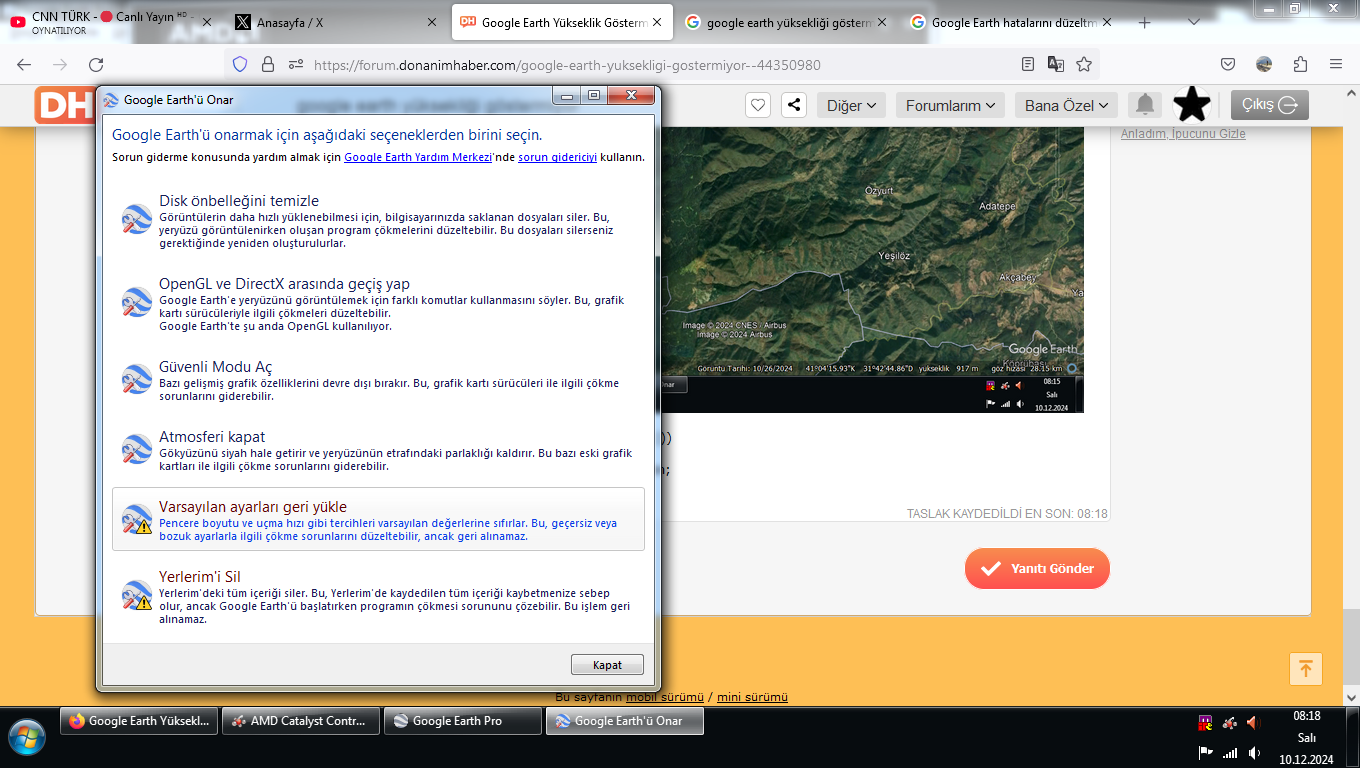Open the Firefox hamburger menu

1336,65
